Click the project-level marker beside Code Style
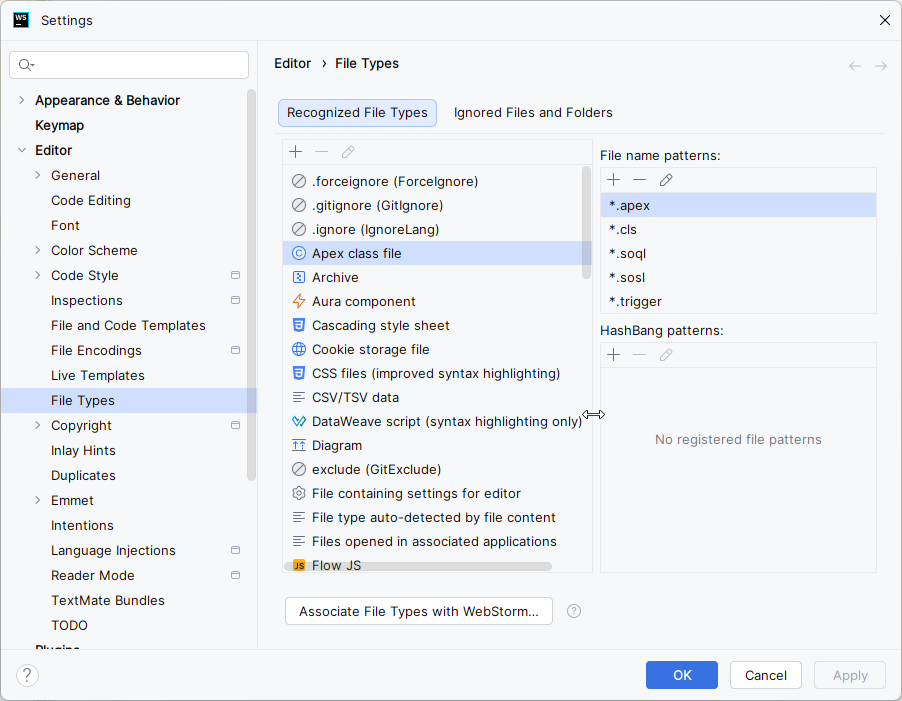The width and height of the screenshot is (902, 701). [235, 275]
